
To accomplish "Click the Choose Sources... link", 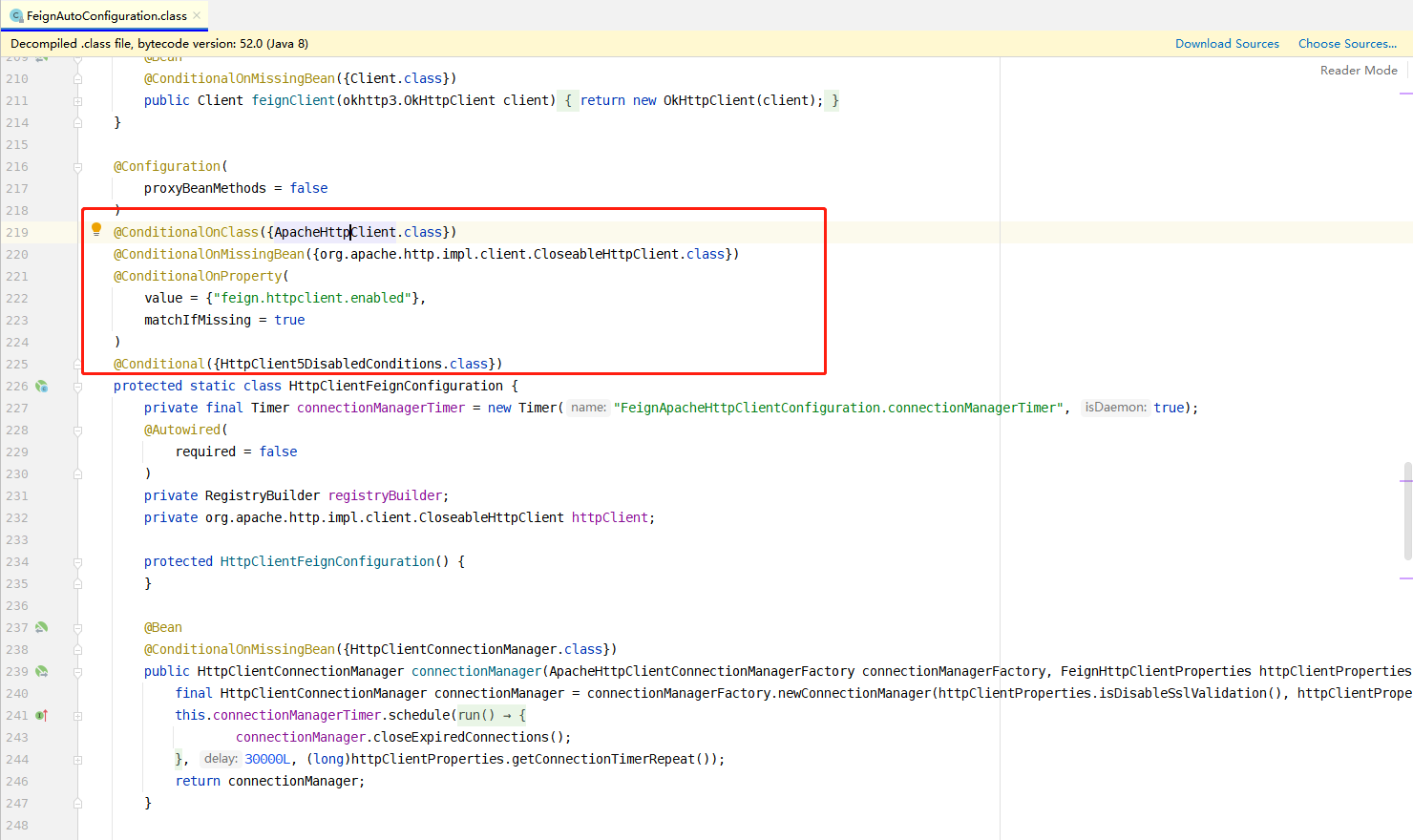I will [1347, 44].
